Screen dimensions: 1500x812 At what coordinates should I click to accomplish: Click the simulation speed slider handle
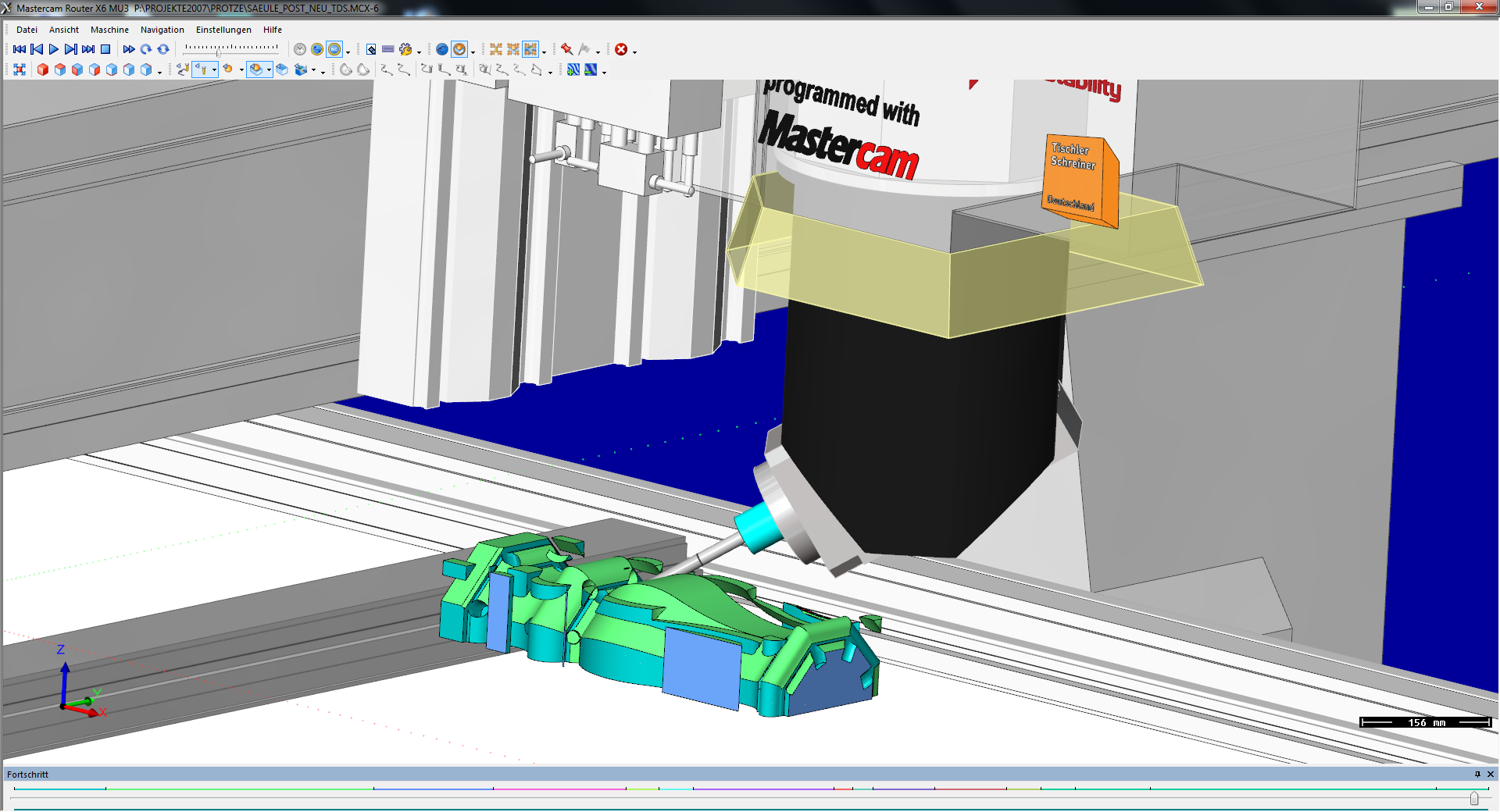coord(219,52)
